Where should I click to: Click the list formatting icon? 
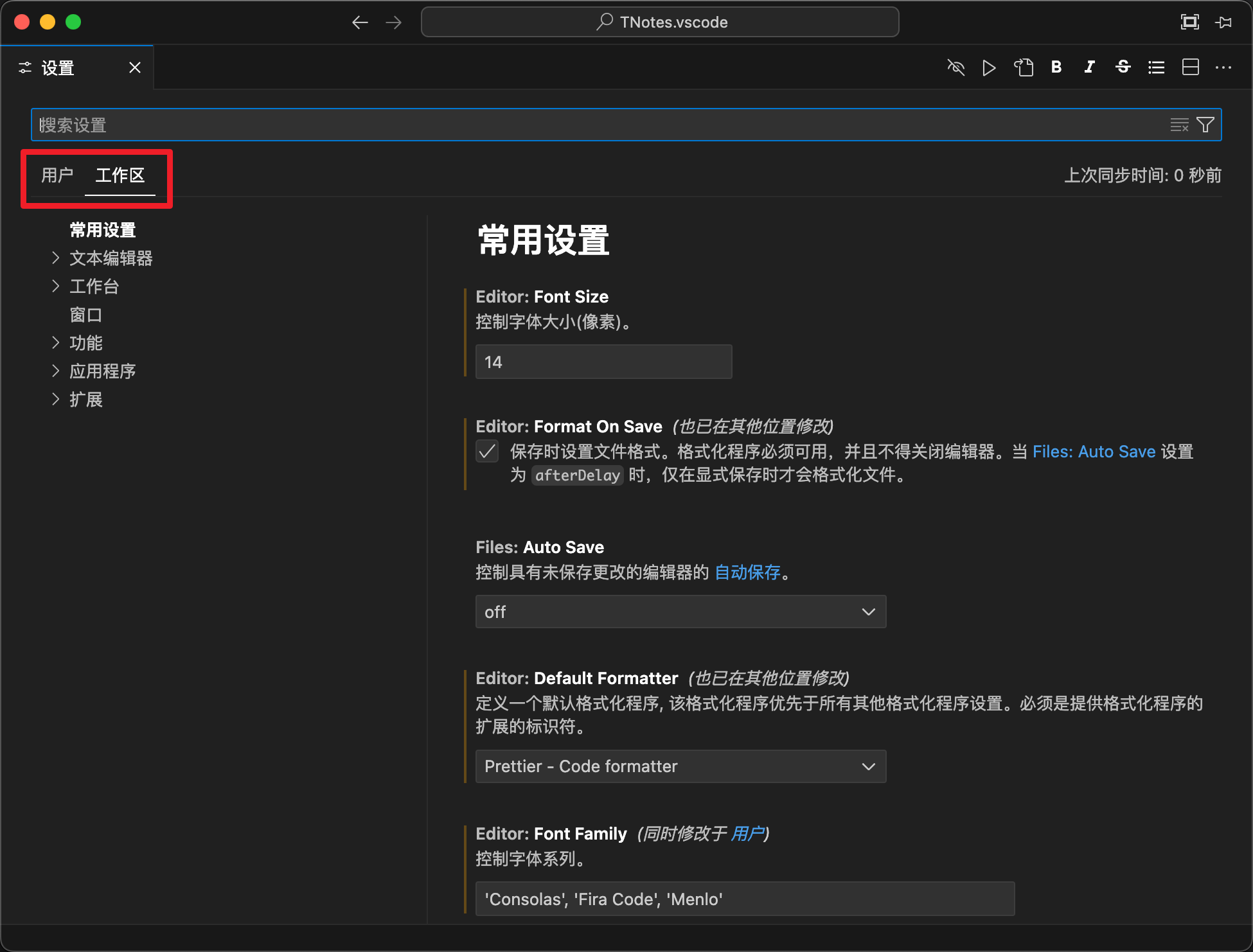point(1156,67)
